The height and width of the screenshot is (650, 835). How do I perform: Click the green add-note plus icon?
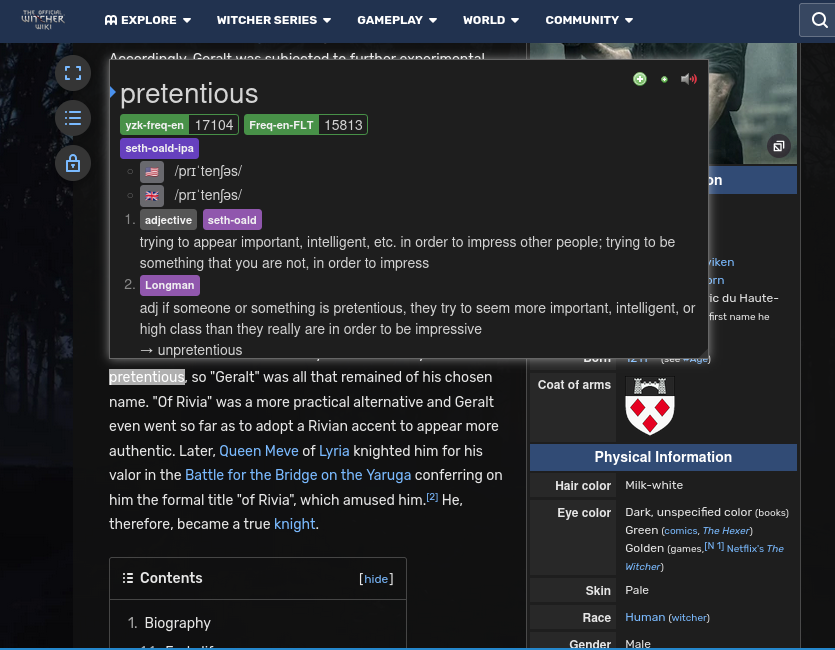pyautogui.click(x=640, y=79)
